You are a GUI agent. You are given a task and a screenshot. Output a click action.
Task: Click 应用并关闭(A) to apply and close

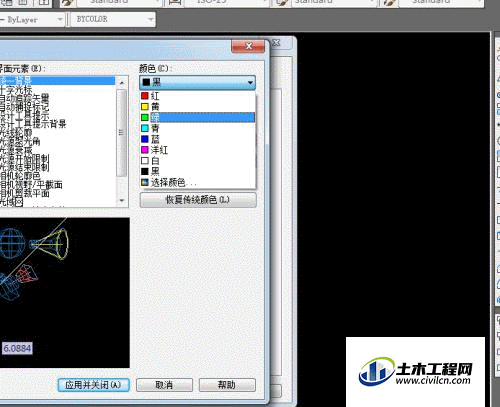(93, 385)
